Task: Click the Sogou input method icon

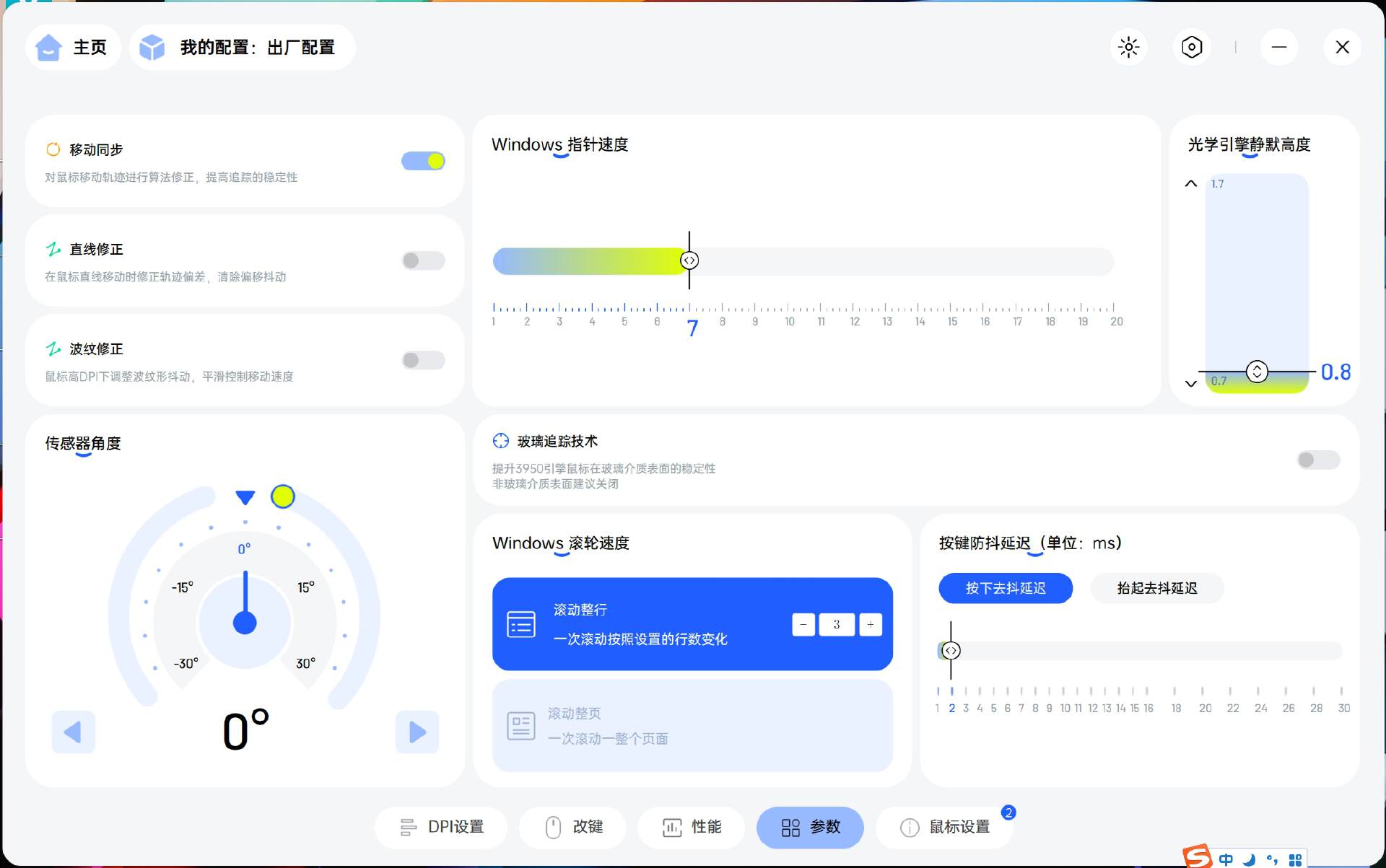Action: [1198, 857]
